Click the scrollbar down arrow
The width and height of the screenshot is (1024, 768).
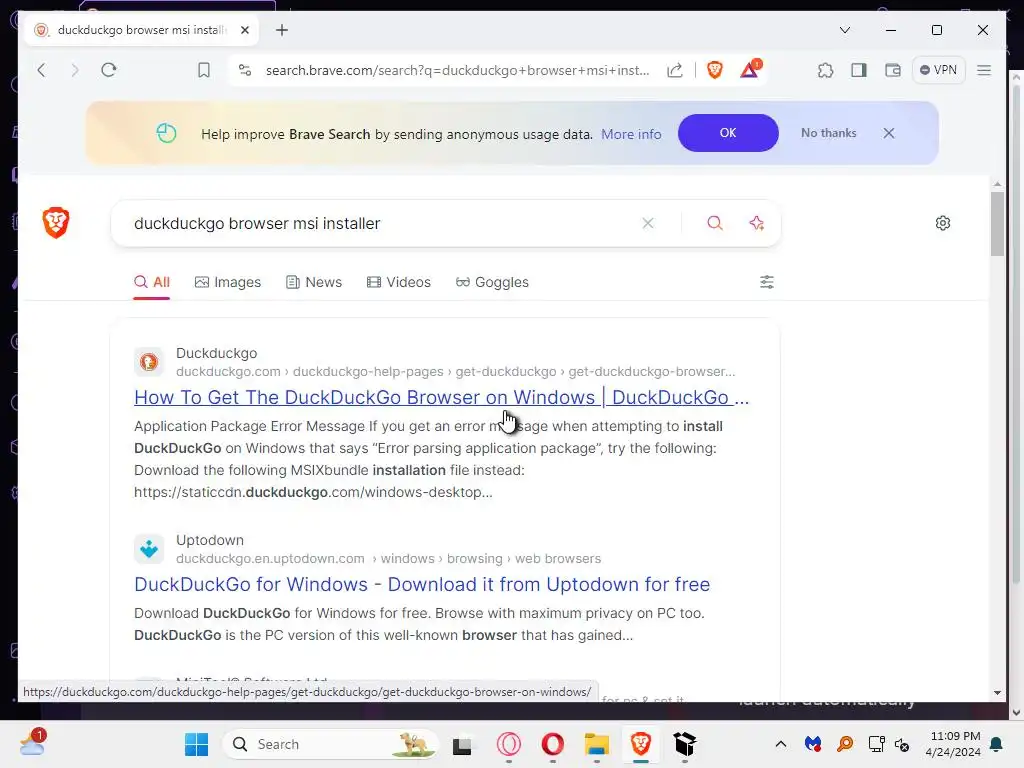[x=997, y=693]
